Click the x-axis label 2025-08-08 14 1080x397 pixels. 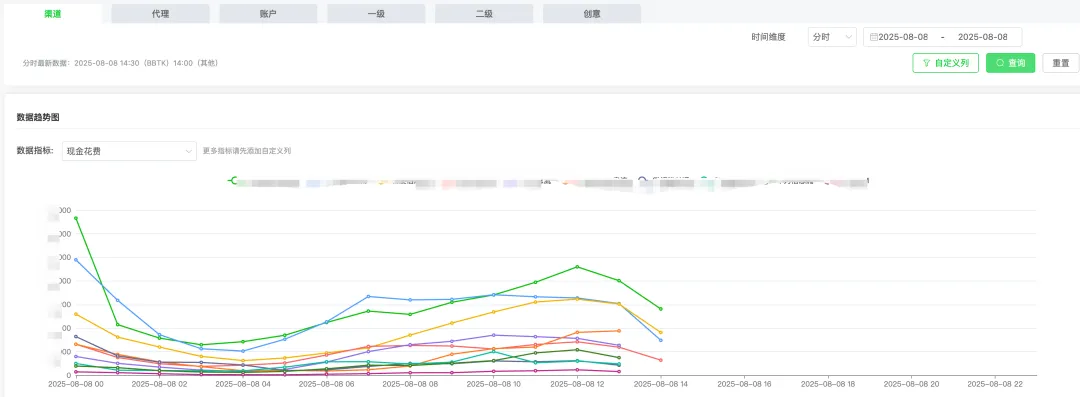(x=661, y=384)
